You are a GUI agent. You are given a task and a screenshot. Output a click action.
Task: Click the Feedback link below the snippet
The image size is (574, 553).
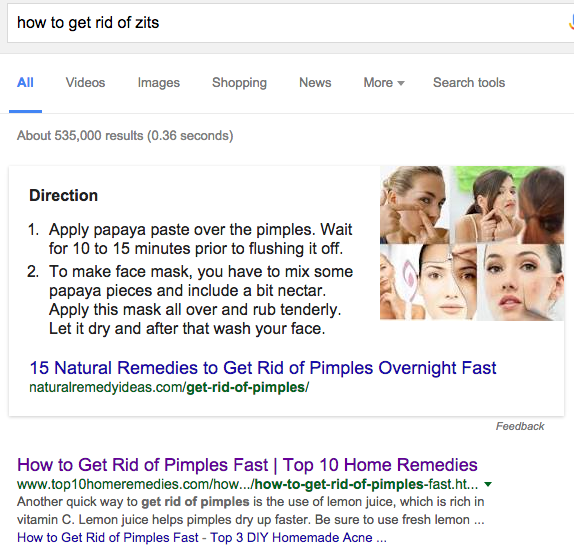520,426
